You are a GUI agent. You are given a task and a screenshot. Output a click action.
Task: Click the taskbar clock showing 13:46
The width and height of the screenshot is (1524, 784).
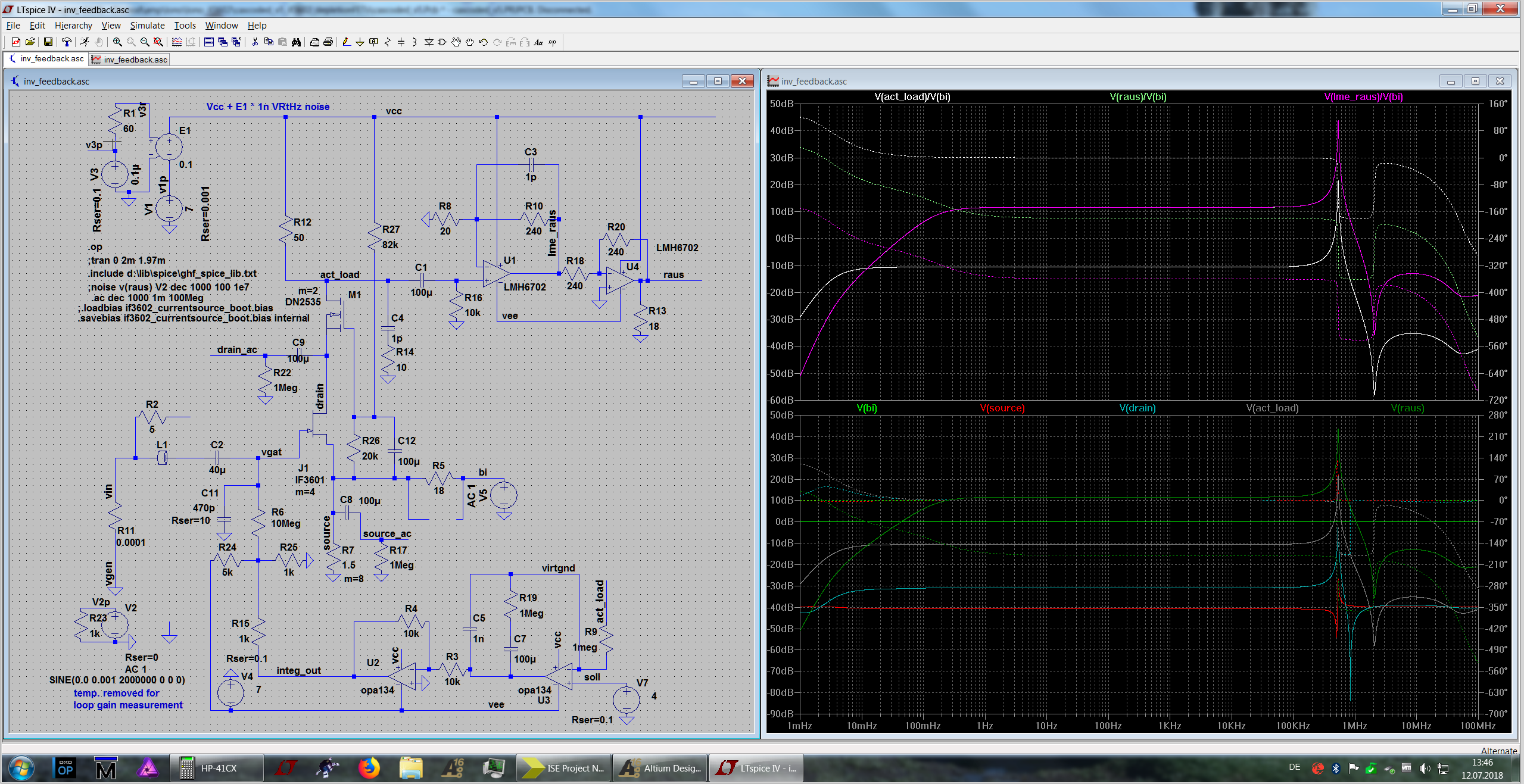[x=1482, y=769]
